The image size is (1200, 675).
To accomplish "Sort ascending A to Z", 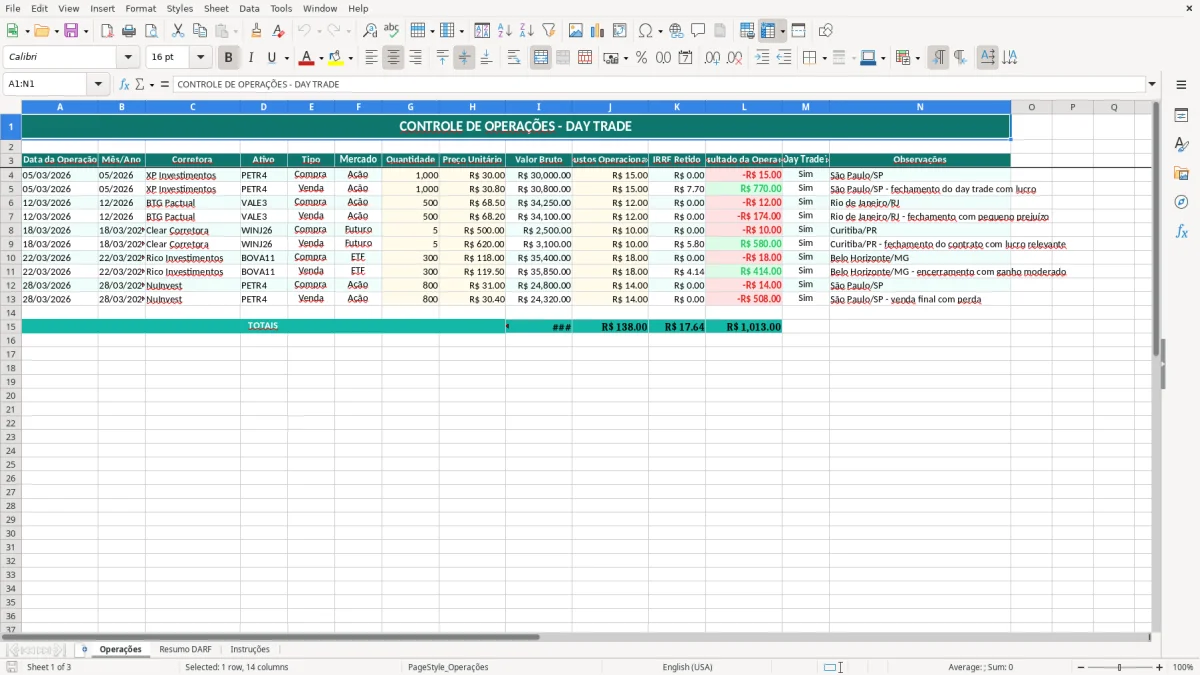I will coord(505,31).
